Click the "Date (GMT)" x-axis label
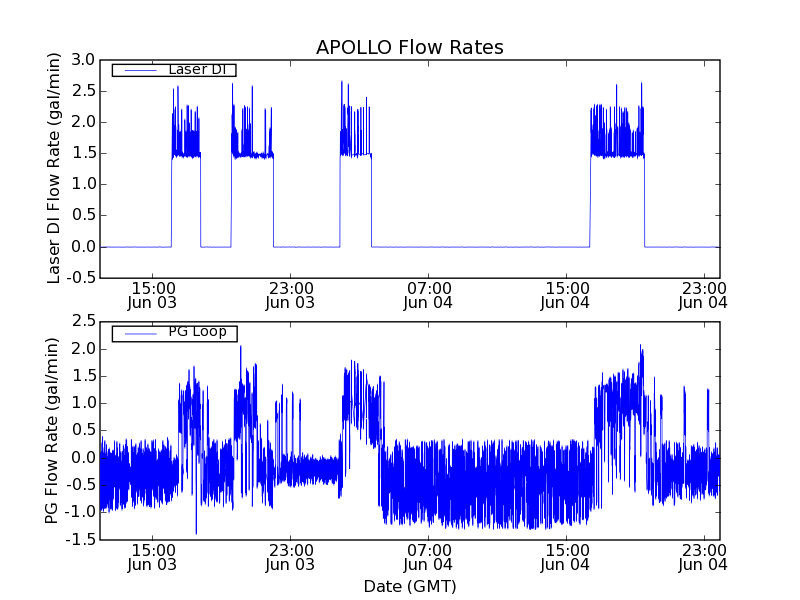Screen dimensions: 800x600 410,586
